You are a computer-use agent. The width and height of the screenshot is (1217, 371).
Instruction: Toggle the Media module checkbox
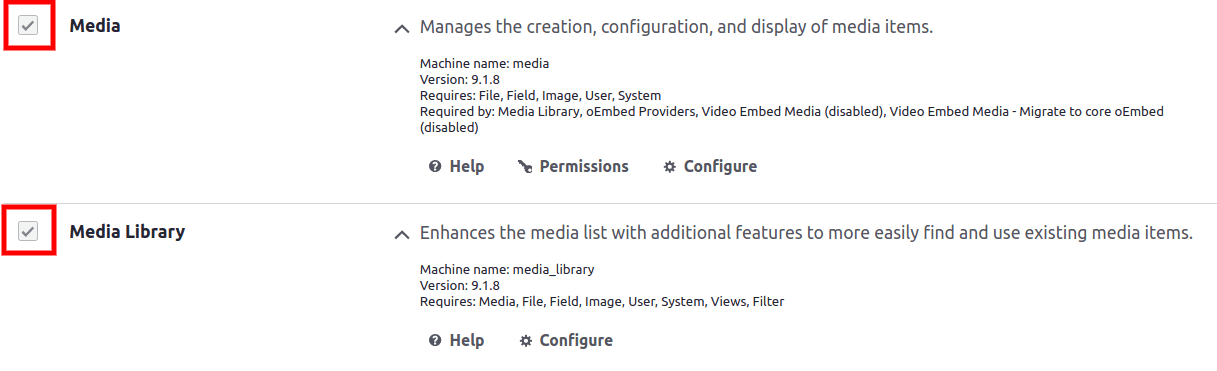tap(28, 26)
